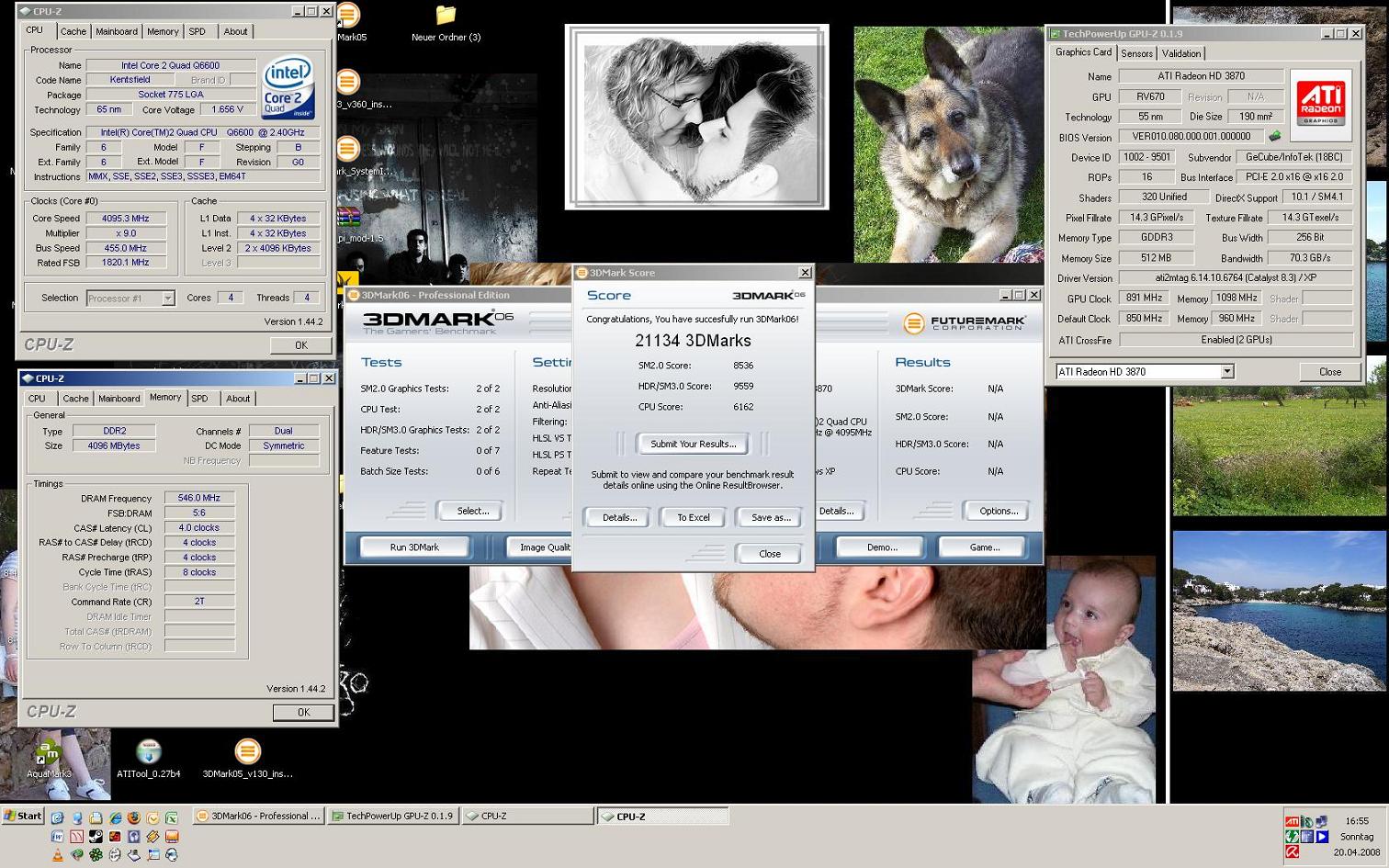
Task: Click the baby photo on desktop
Action: click(x=1064, y=680)
